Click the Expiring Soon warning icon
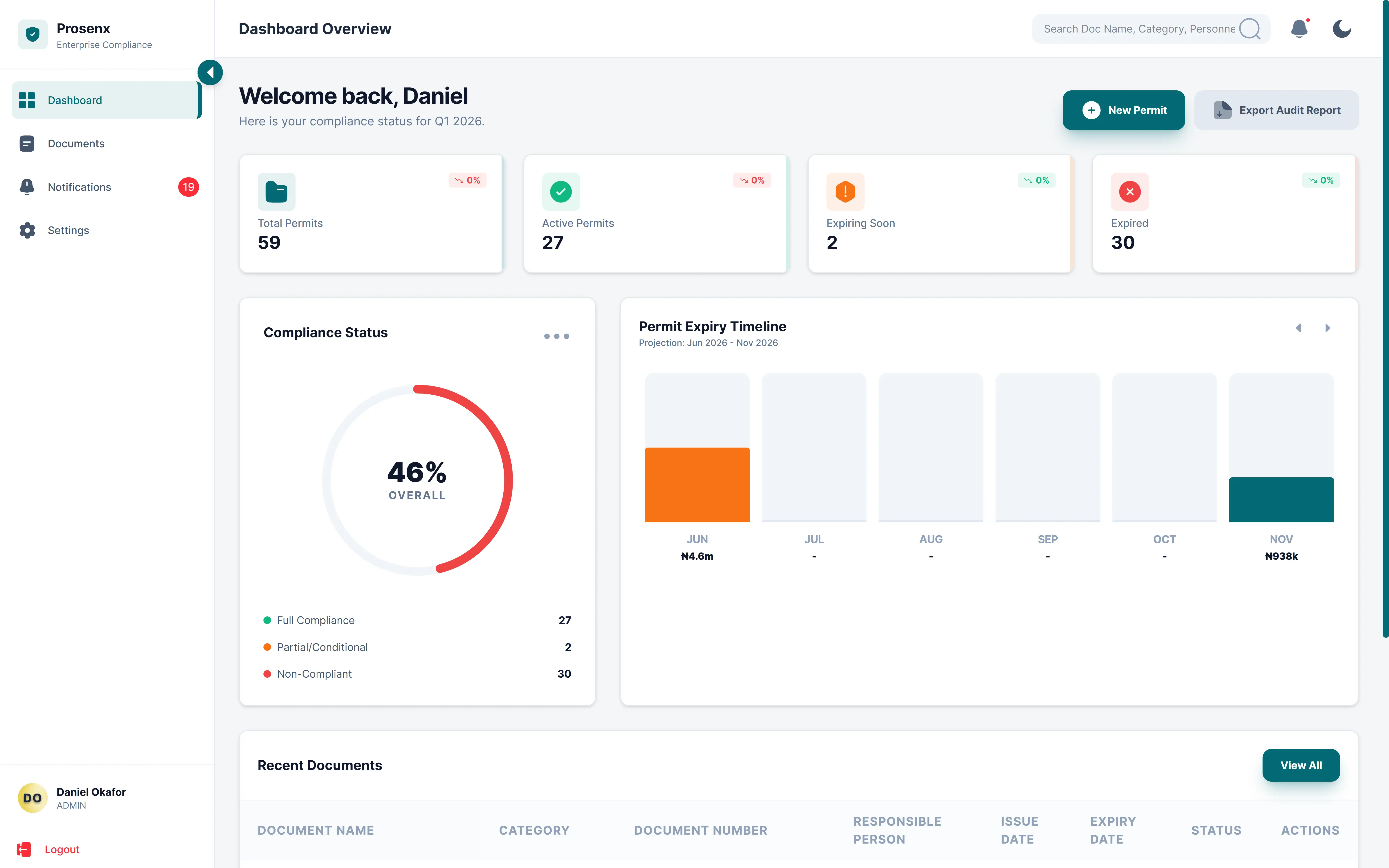The image size is (1389, 868). (846, 192)
